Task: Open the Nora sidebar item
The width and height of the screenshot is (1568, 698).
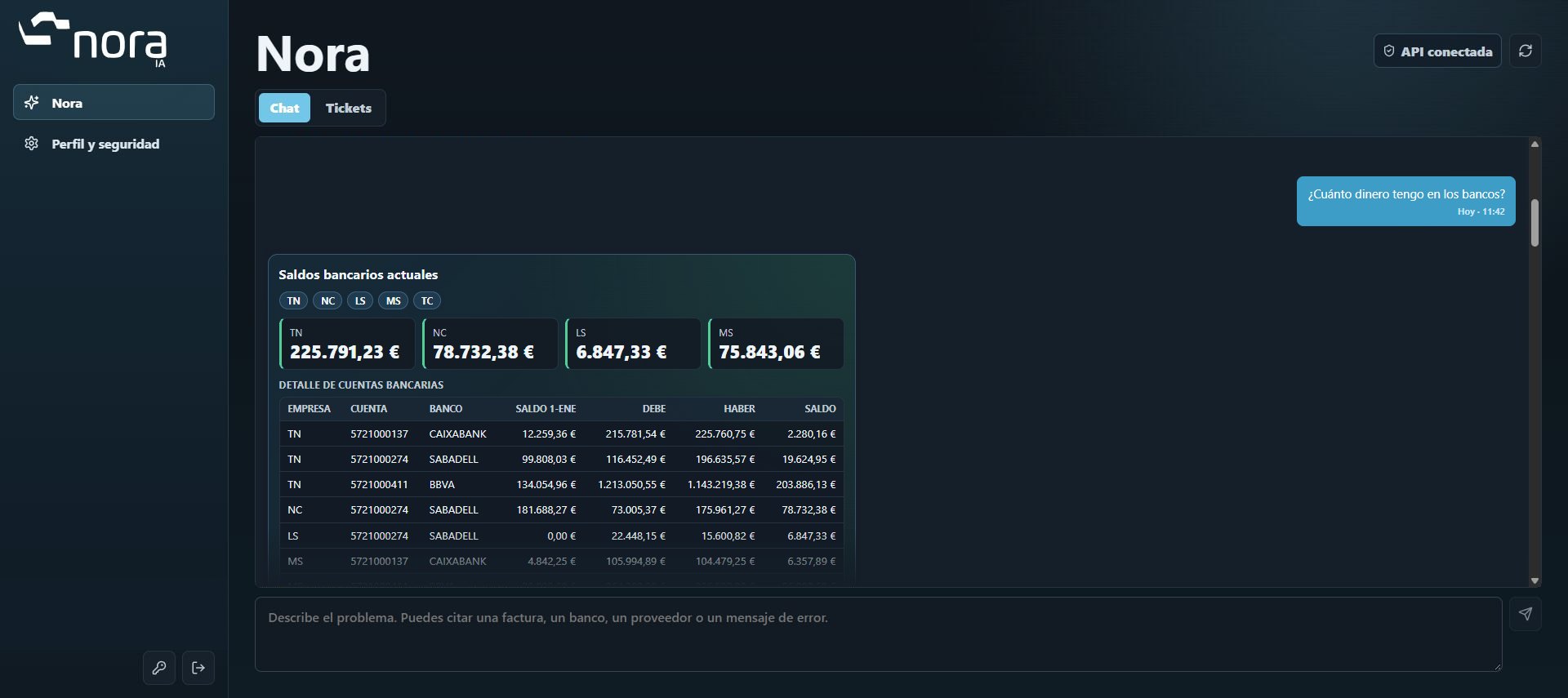Action: coord(114,103)
